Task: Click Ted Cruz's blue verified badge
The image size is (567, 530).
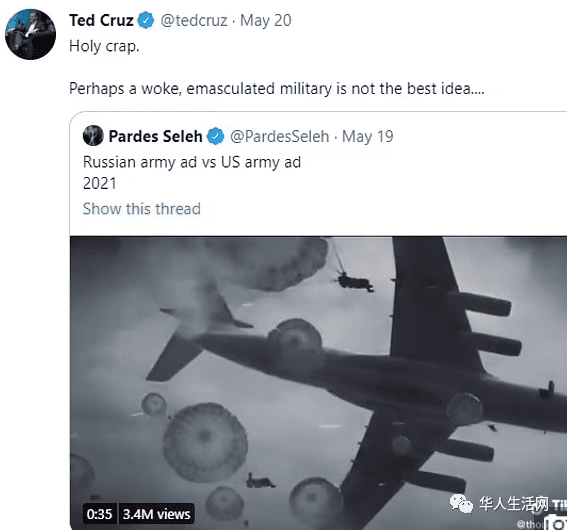Action: click(x=146, y=20)
